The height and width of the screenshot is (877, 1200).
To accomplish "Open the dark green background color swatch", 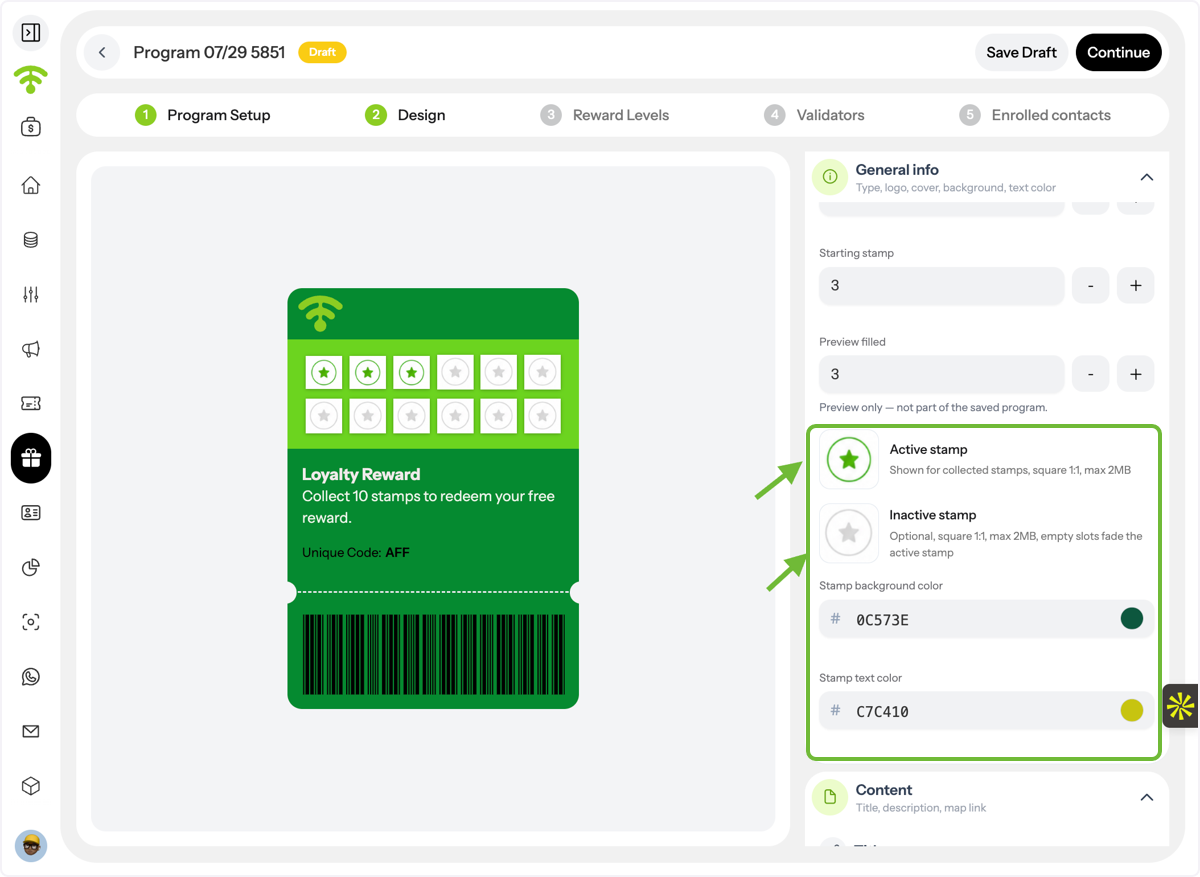I will pyautogui.click(x=1131, y=619).
